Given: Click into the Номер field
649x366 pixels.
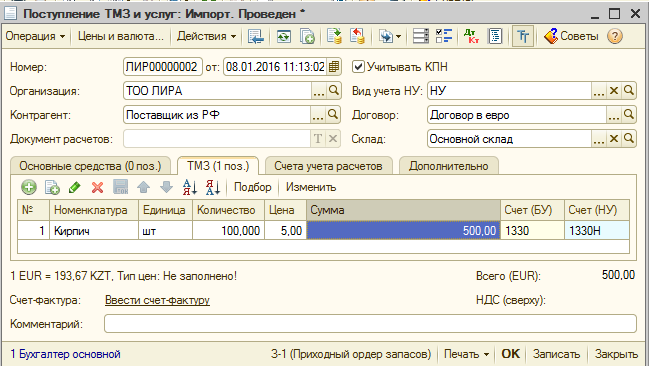Looking at the screenshot, I should (x=163, y=67).
